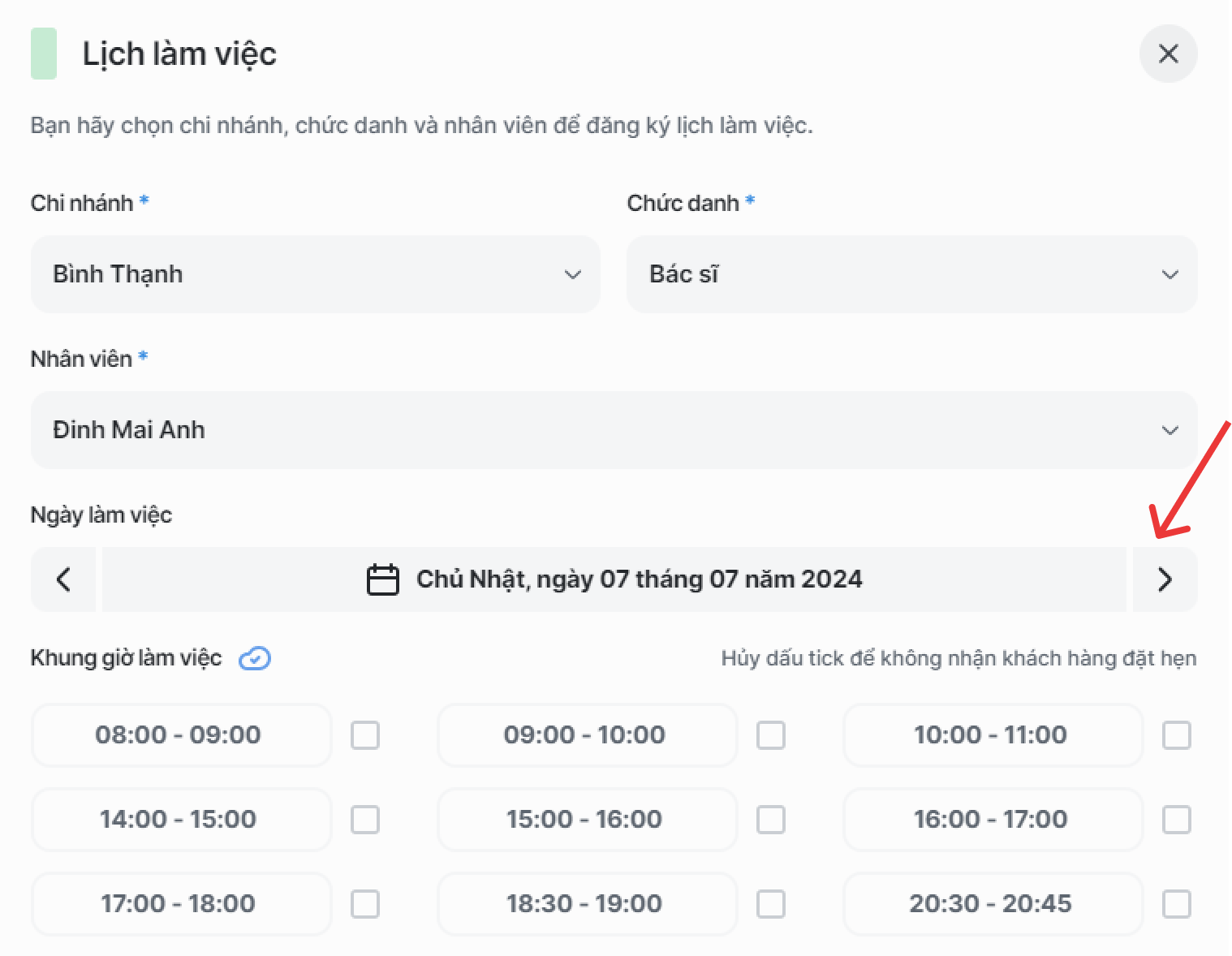Click the calendar icon beside the date
The width and height of the screenshot is (1232, 956).
(383, 579)
